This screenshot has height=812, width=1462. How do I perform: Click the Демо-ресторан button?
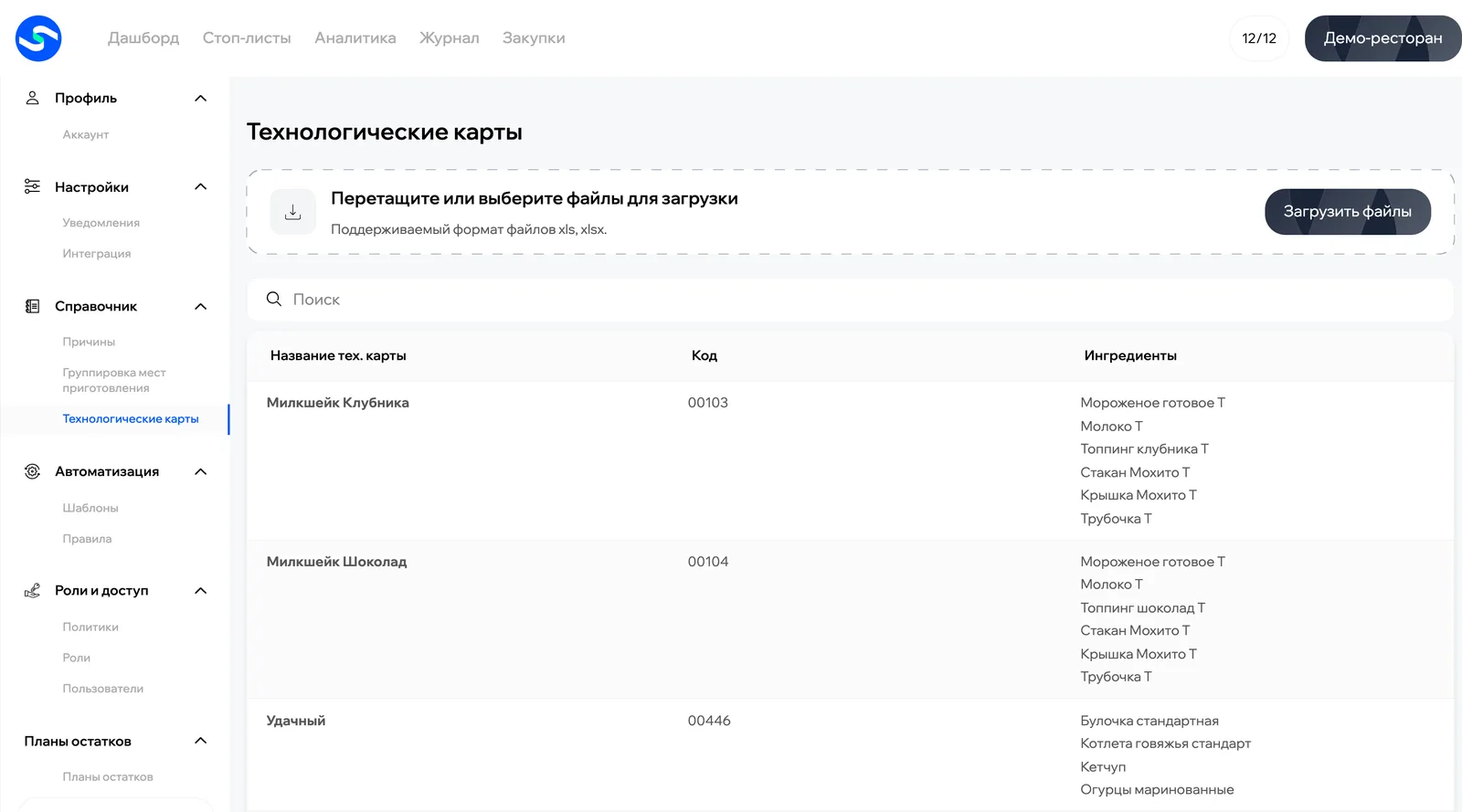pos(1383,38)
